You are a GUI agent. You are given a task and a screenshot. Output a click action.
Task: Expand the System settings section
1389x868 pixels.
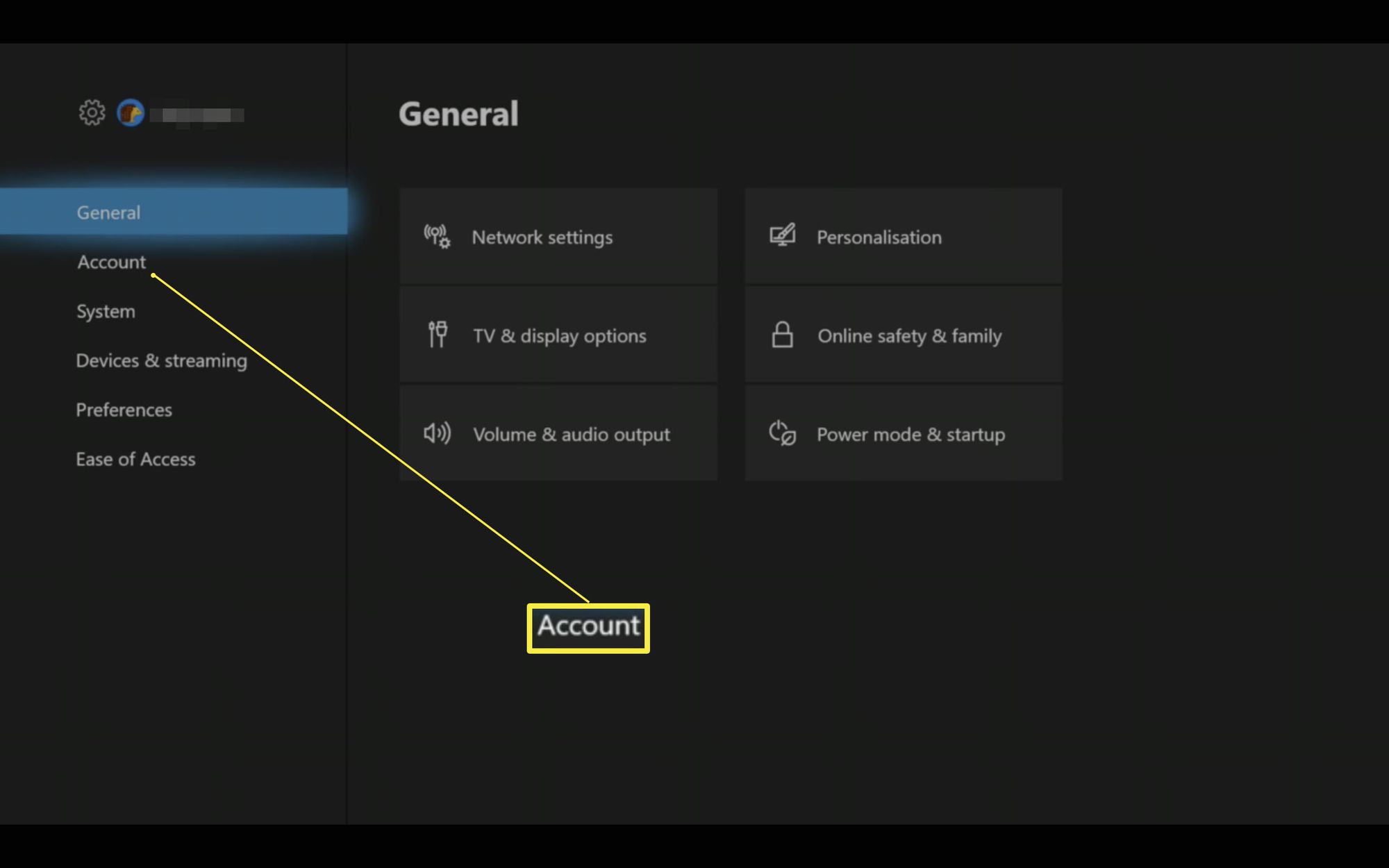tap(106, 311)
